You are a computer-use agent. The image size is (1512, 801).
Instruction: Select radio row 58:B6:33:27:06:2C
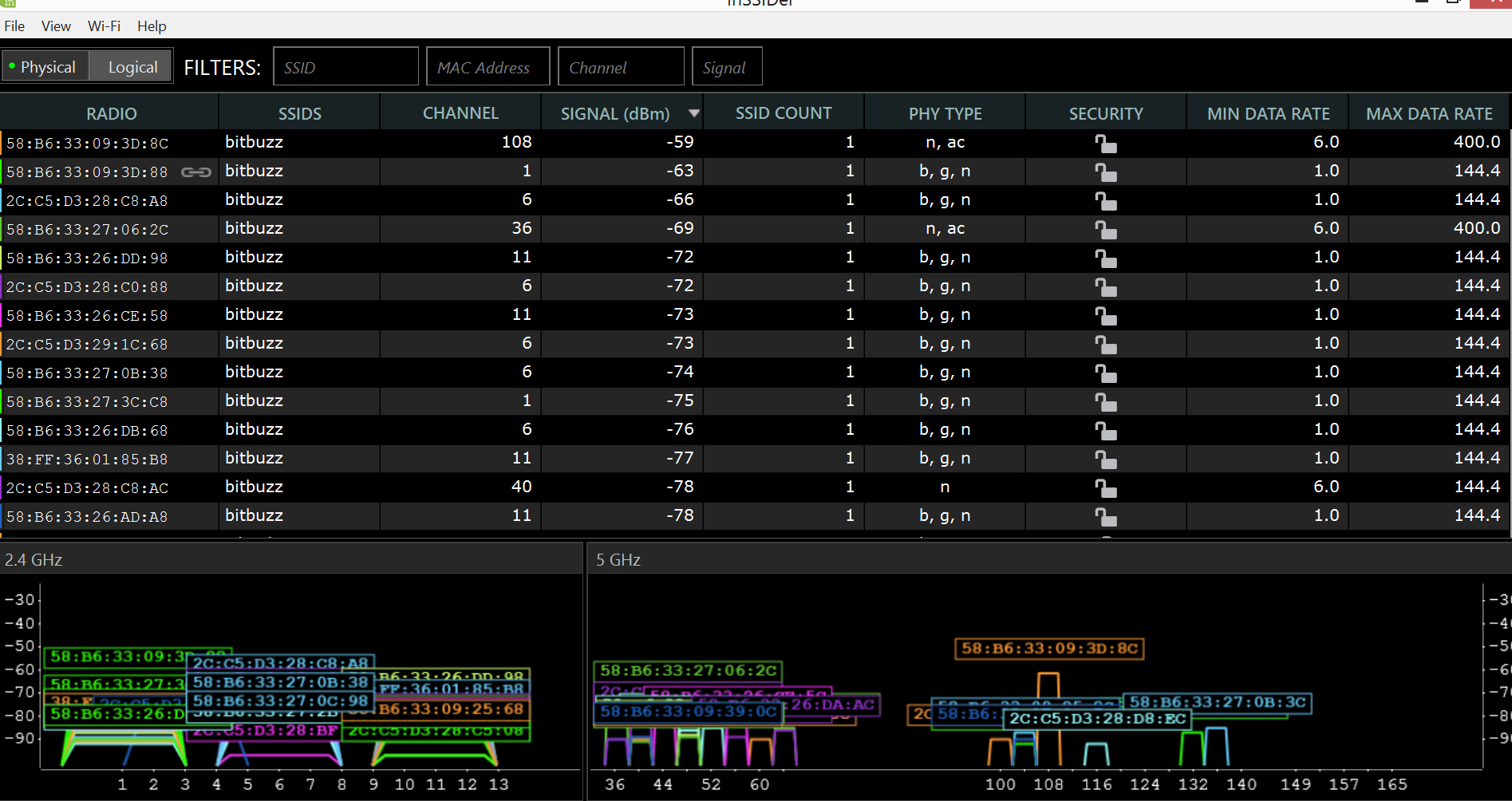click(755, 229)
